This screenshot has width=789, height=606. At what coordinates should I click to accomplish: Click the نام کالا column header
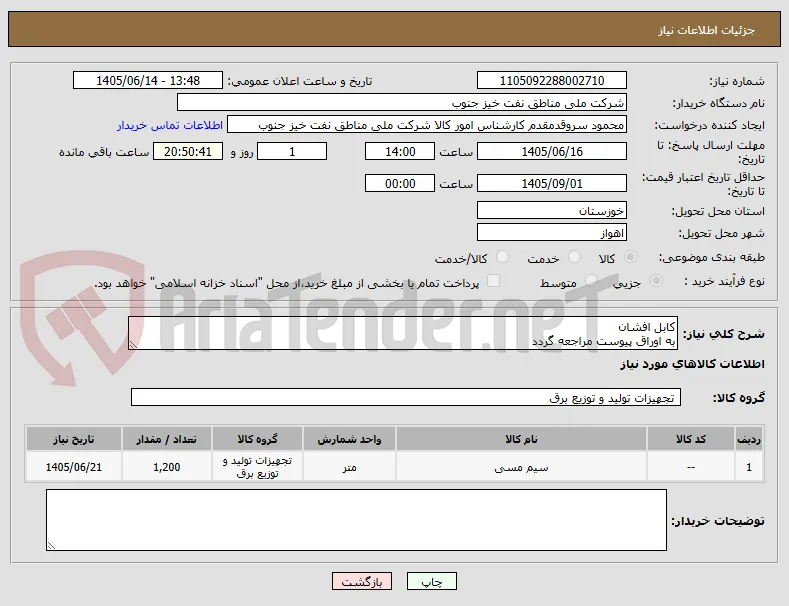tap(521, 439)
